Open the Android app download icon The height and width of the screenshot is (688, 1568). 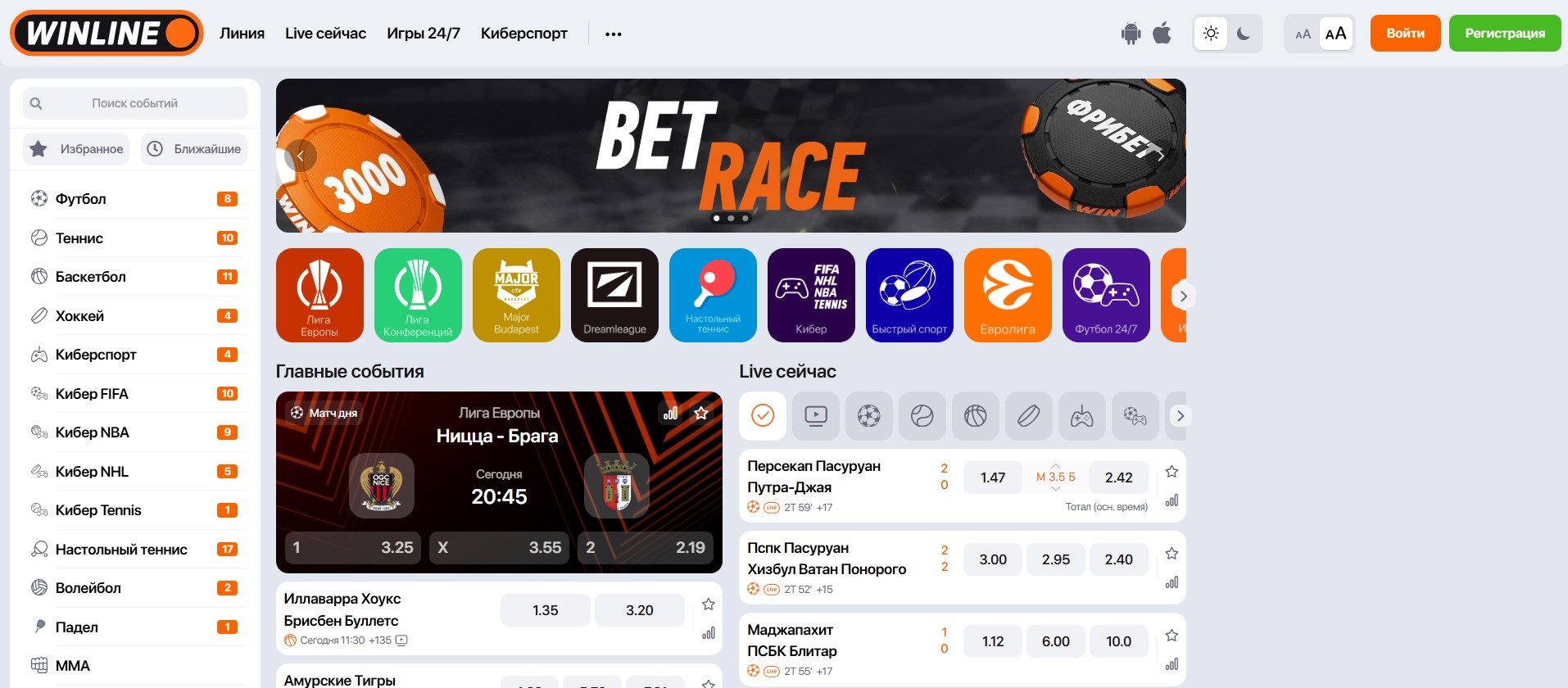click(1131, 34)
